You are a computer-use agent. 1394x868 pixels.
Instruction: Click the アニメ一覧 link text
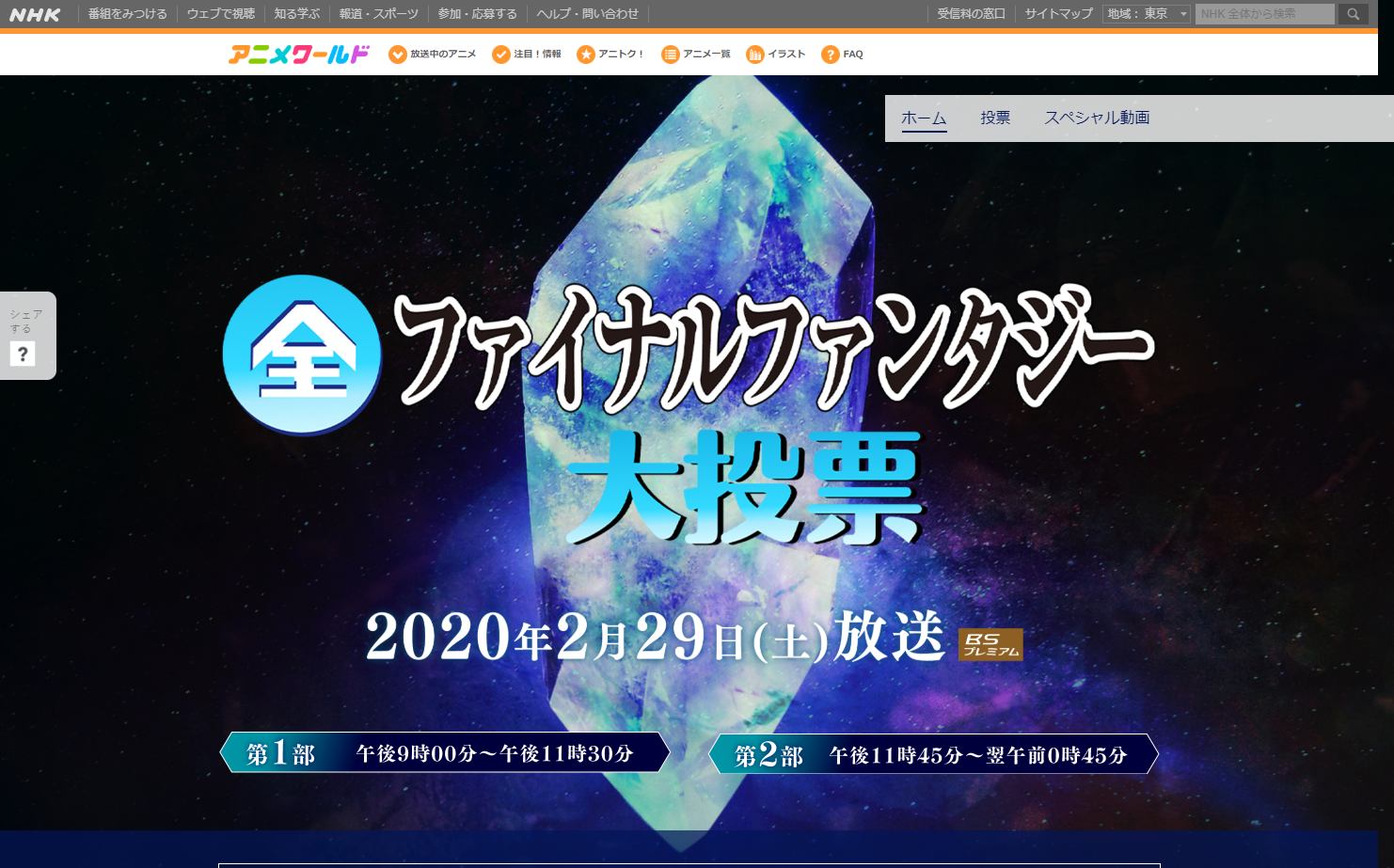tap(706, 55)
